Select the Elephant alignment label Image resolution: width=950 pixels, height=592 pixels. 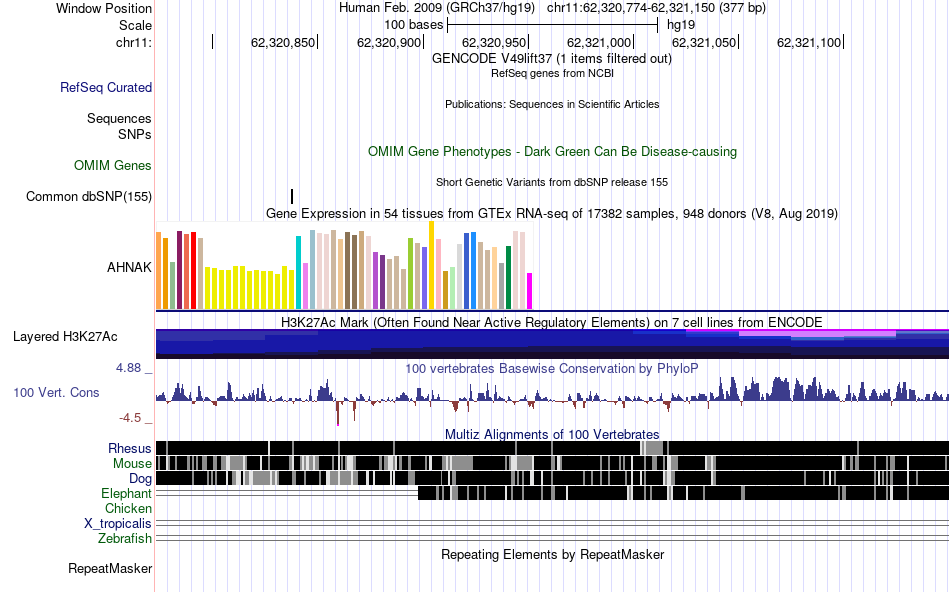click(126, 493)
